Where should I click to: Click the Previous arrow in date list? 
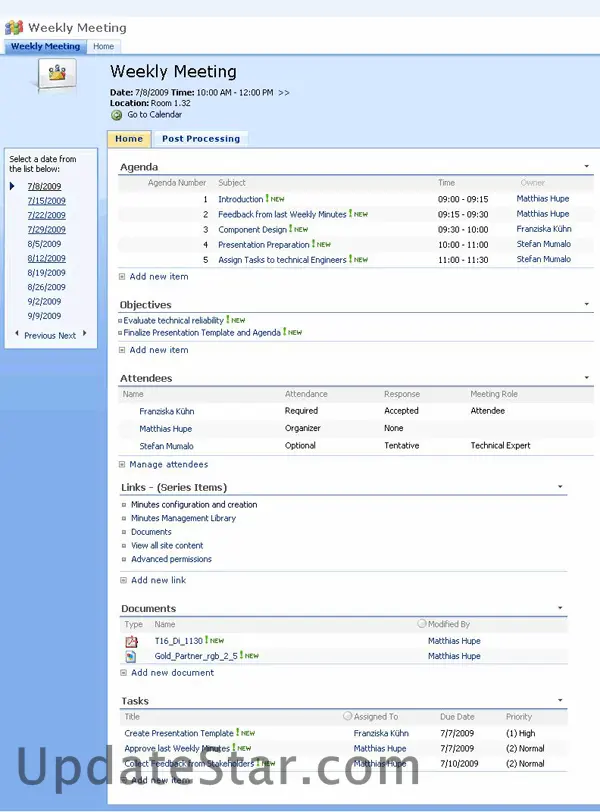point(16,334)
